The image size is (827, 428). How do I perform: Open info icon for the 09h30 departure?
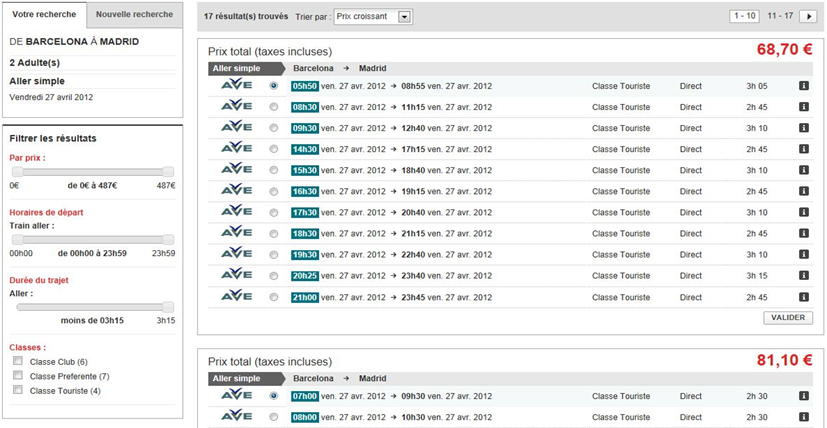pyautogui.click(x=803, y=128)
